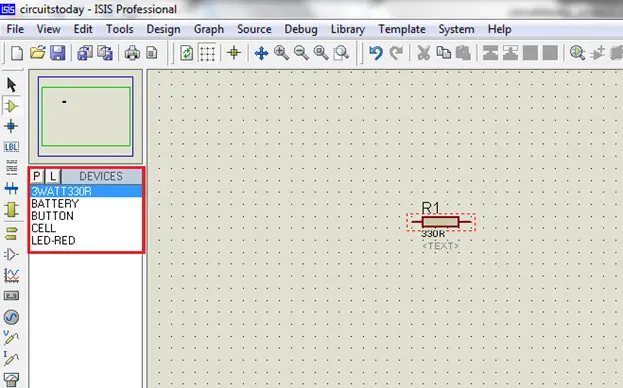Toggle the grid display icon
623x388 pixels.
coord(207,53)
